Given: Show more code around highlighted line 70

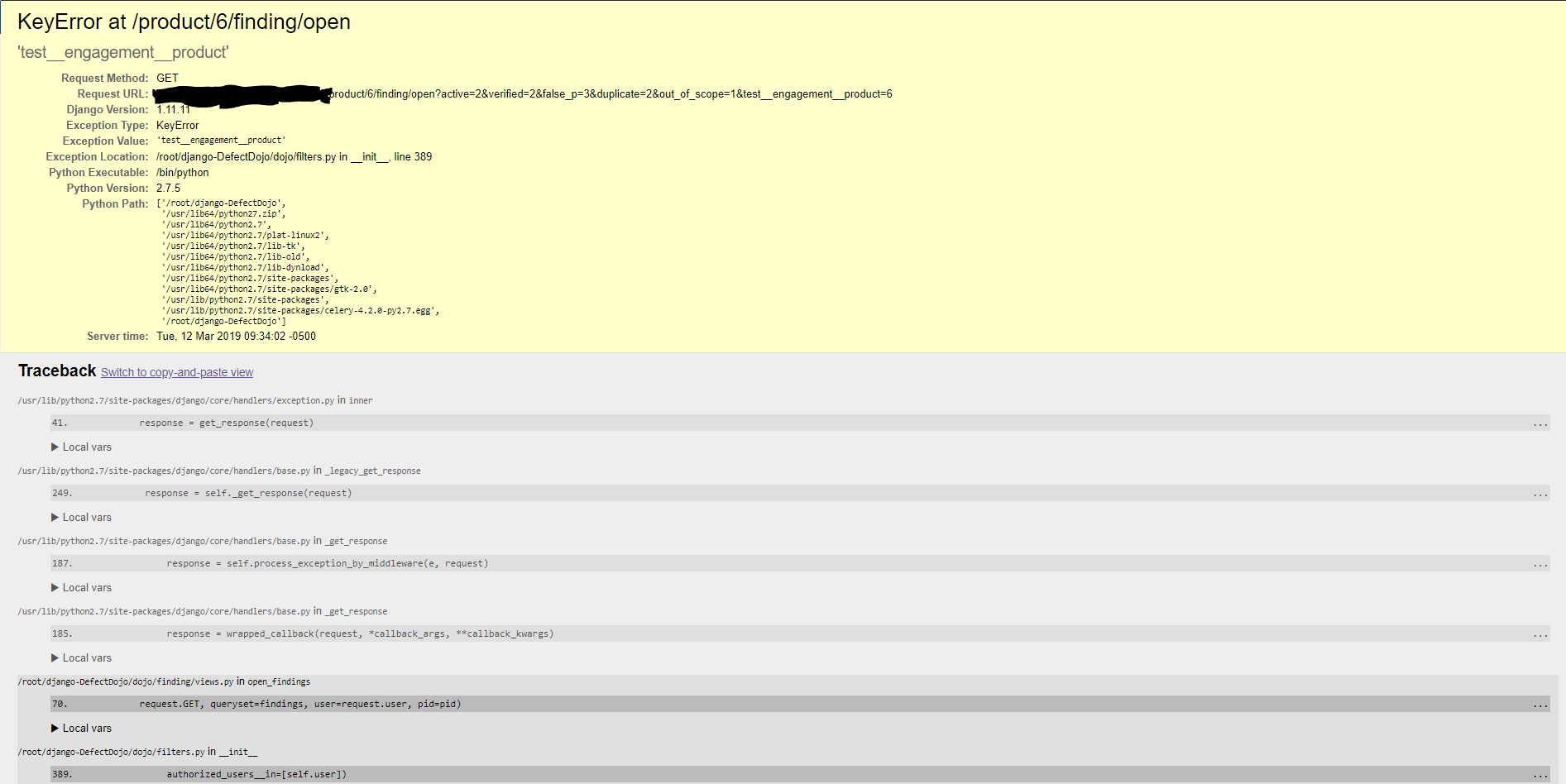Looking at the screenshot, I should (1540, 704).
